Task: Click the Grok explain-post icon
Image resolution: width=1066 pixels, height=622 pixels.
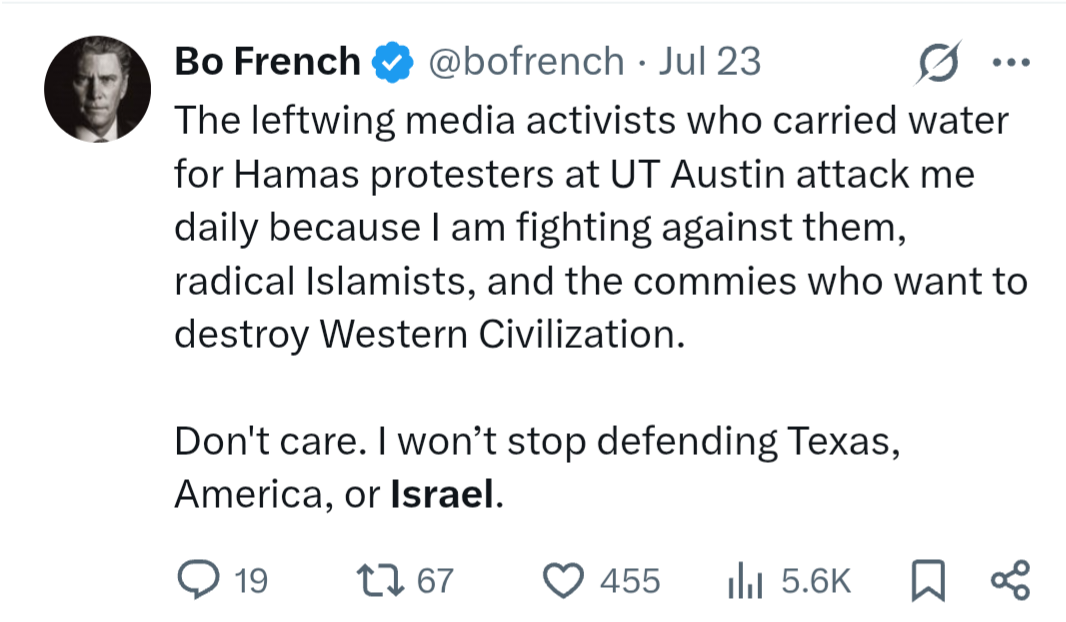Action: (939, 63)
